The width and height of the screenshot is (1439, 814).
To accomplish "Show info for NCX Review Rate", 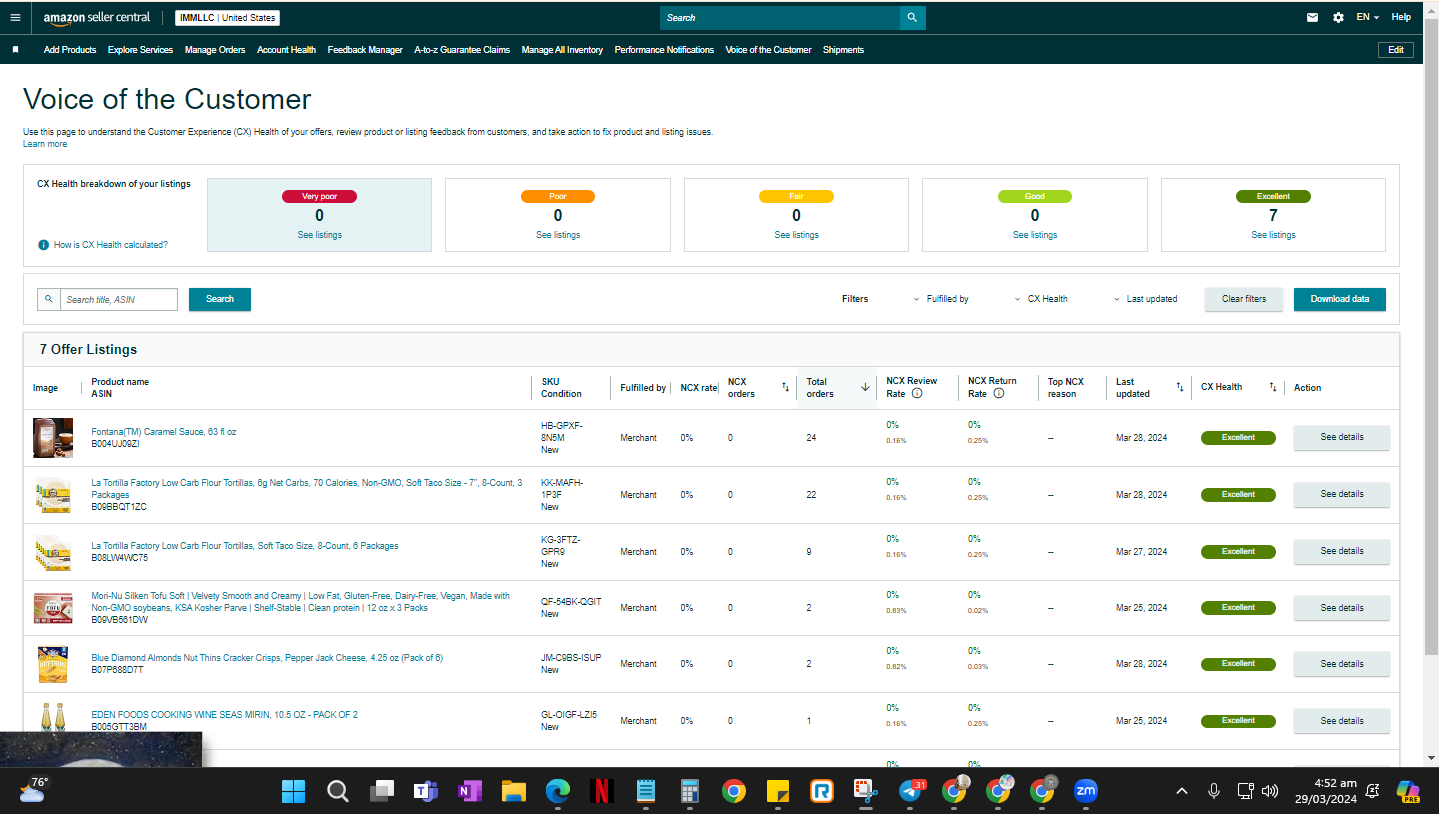I will pyautogui.click(x=917, y=394).
